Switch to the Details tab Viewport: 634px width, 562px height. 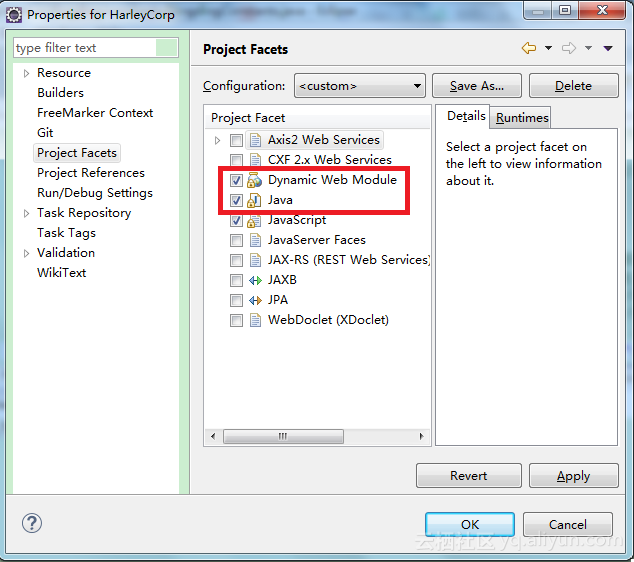pos(466,116)
